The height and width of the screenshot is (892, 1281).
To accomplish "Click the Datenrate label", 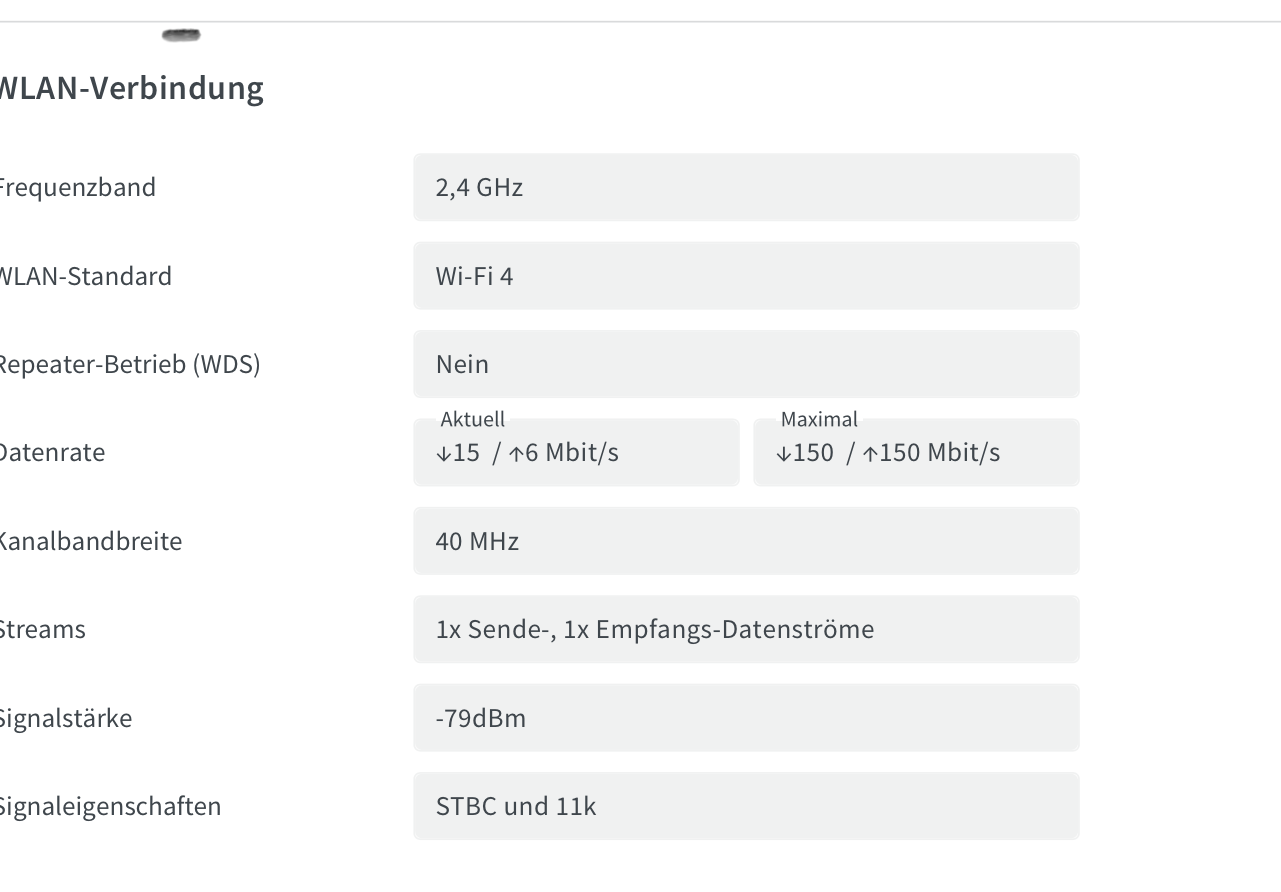I will [x=52, y=452].
